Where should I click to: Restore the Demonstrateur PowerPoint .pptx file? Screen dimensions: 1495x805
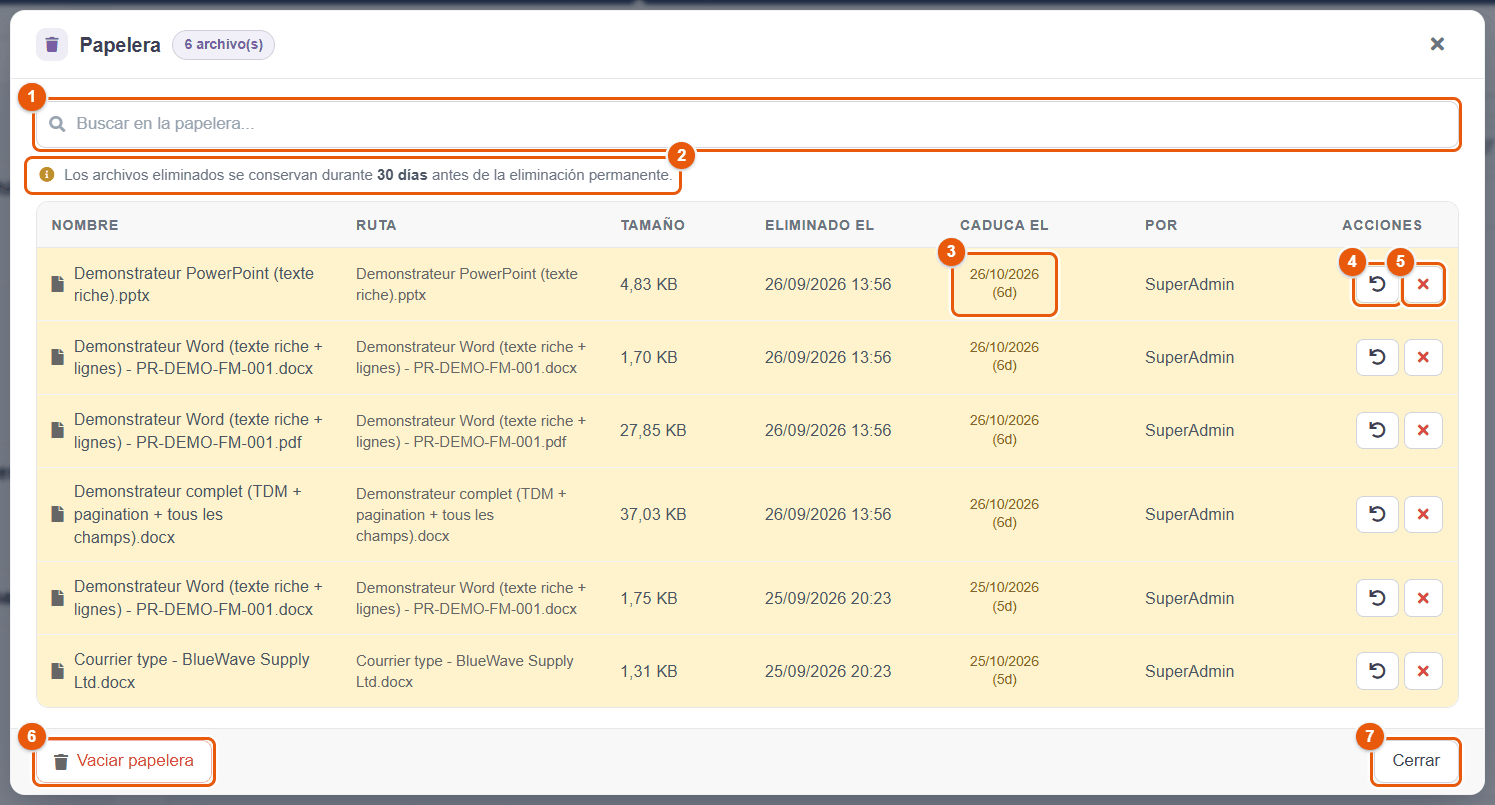point(1377,285)
